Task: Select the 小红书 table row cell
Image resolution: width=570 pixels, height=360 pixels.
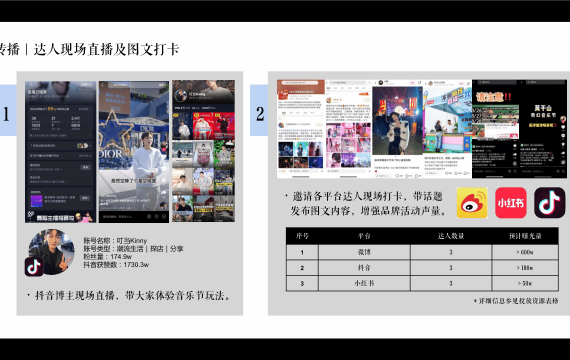Action: point(364,283)
